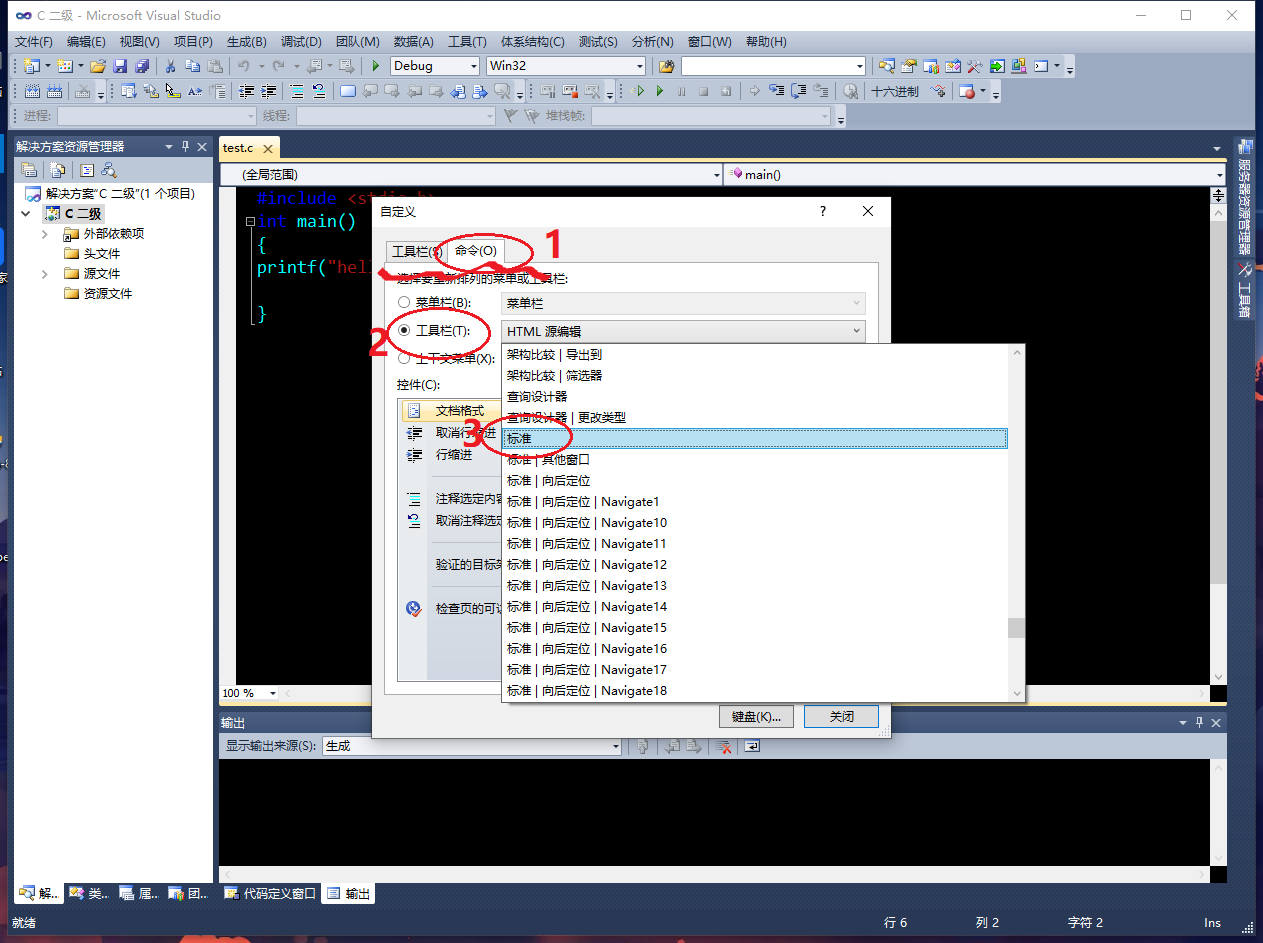Open the 服务器资源管理器 side tab
Screen dimensions: 1263x943
(x=1244, y=198)
